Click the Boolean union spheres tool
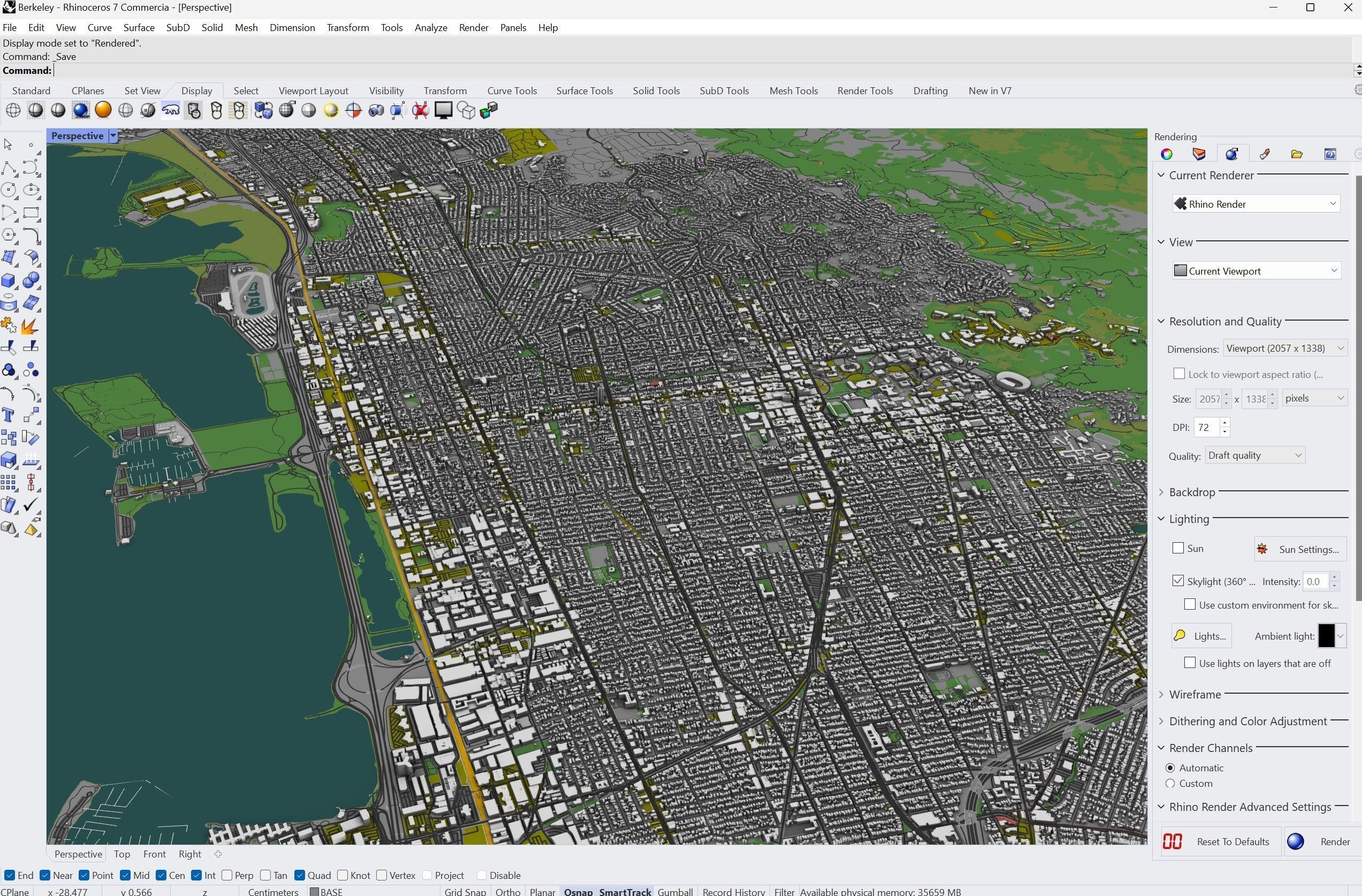Screen dimensions: 1362x896 click(32, 280)
